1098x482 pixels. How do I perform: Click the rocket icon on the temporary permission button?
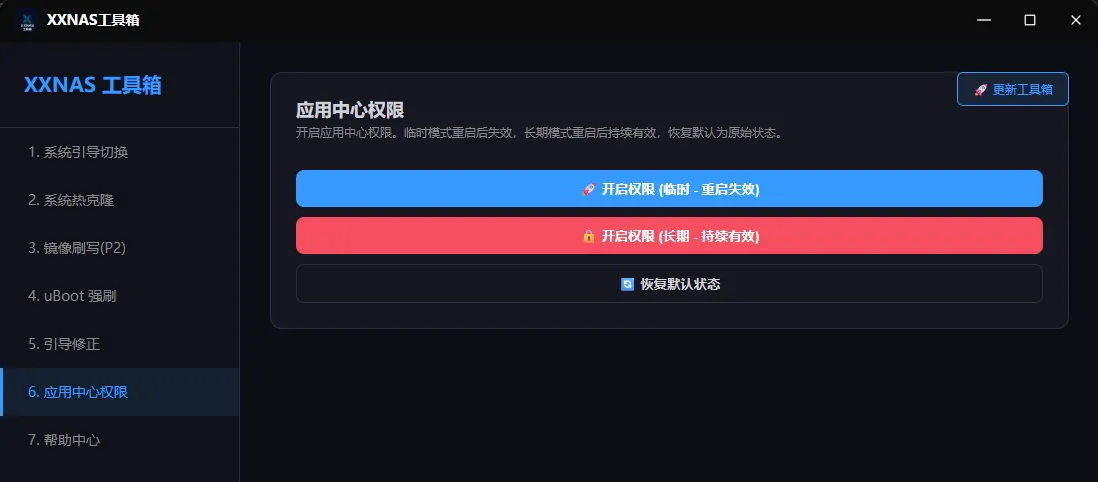(x=588, y=189)
